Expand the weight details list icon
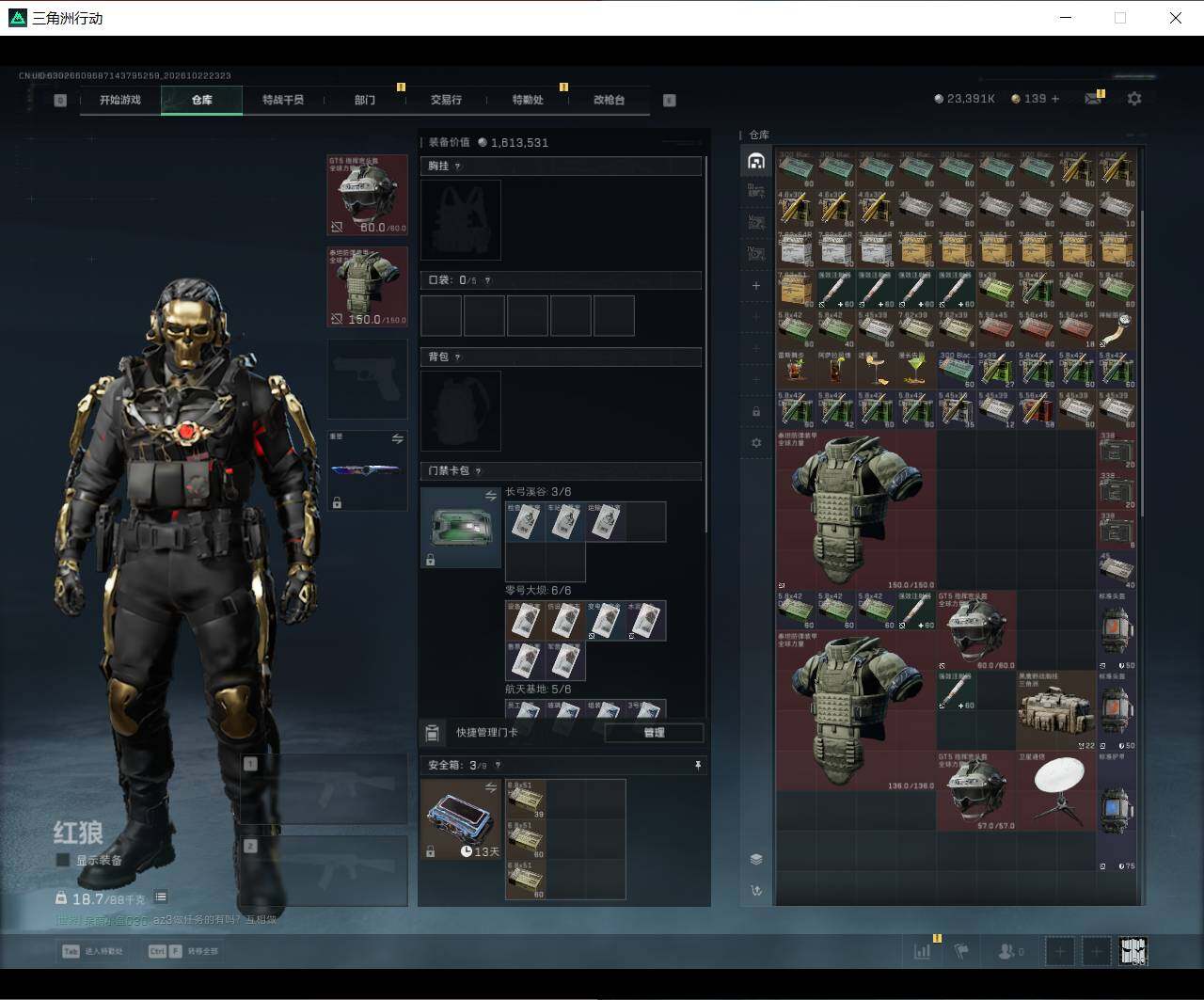Image resolution: width=1204 pixels, height=1000 pixels. (x=161, y=897)
